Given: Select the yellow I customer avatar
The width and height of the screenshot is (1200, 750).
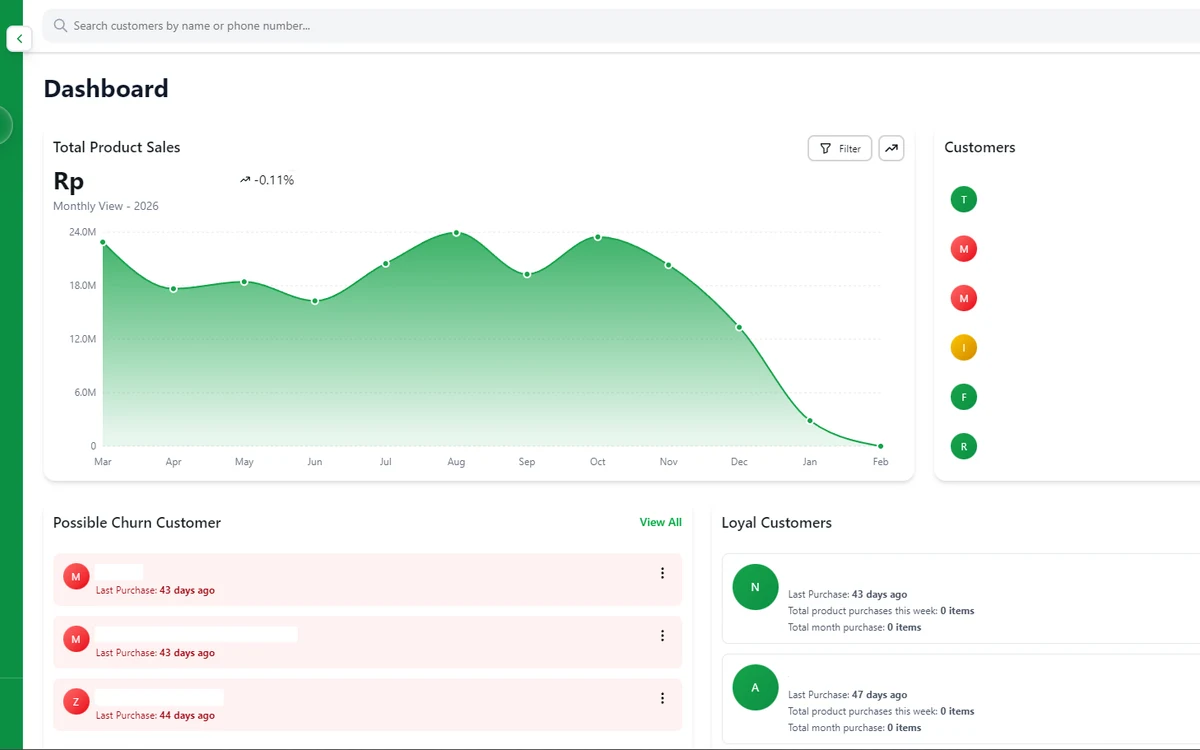Looking at the screenshot, I should 964,348.
